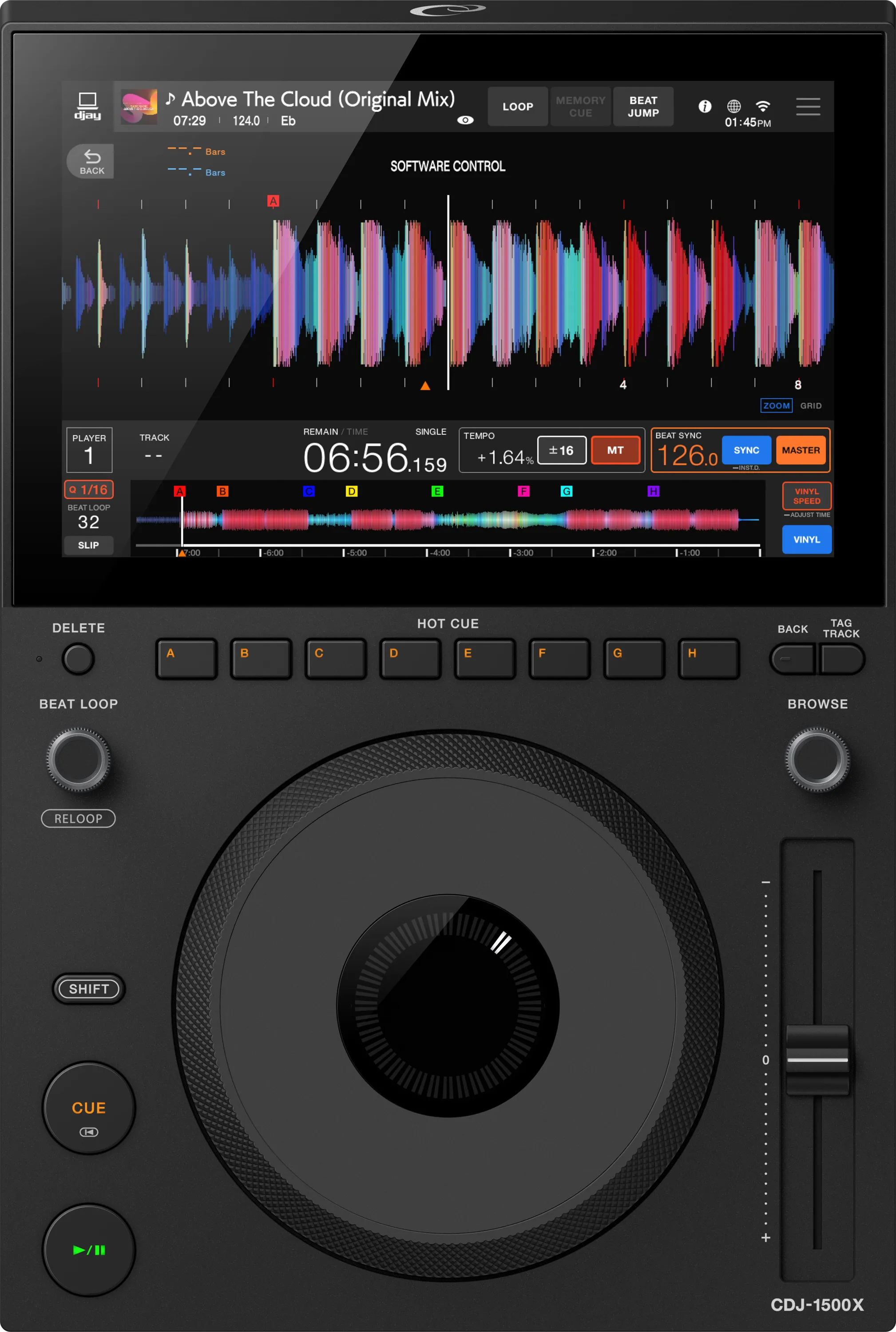The width and height of the screenshot is (896, 1332).
Task: Jump to green hot cue E on overview
Action: pyautogui.click(x=437, y=492)
